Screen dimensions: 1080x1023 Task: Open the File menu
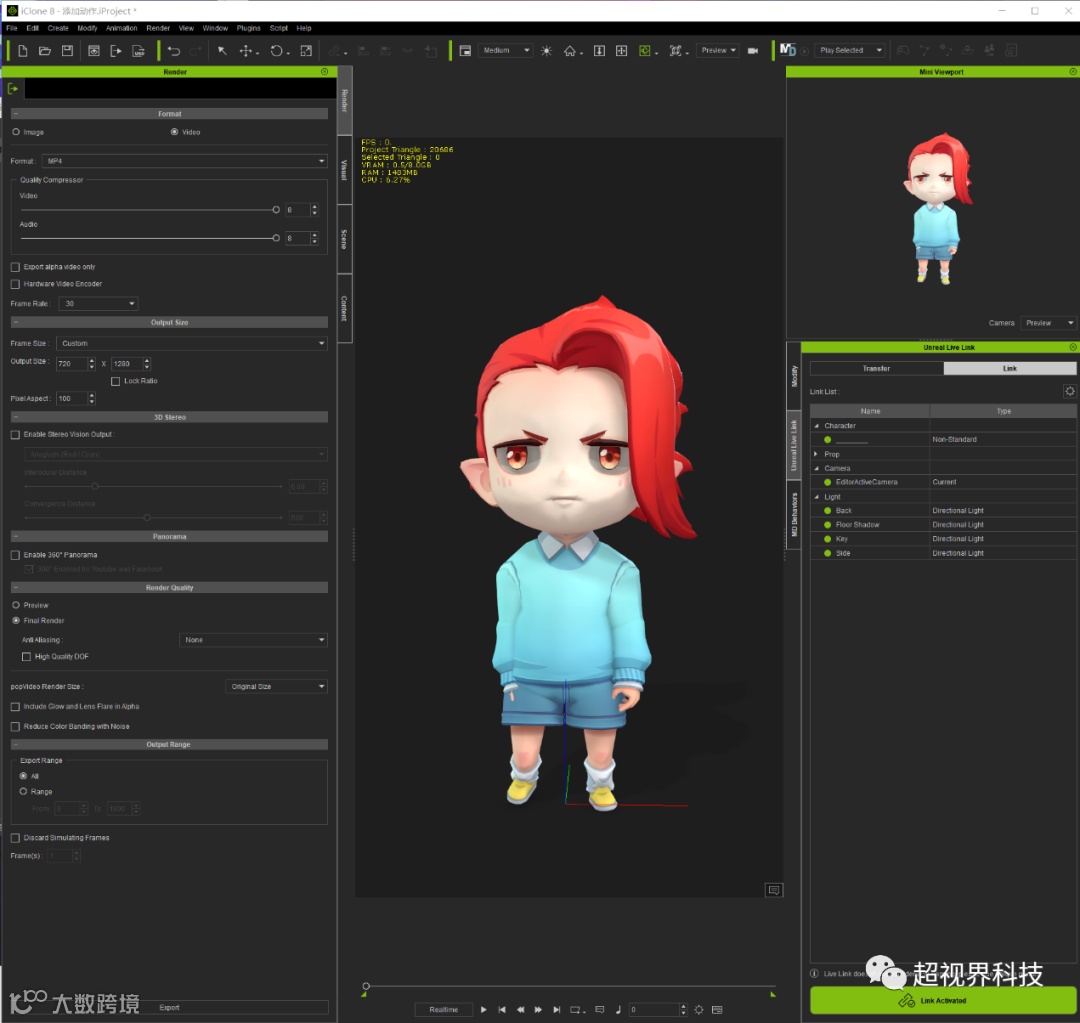(12, 28)
